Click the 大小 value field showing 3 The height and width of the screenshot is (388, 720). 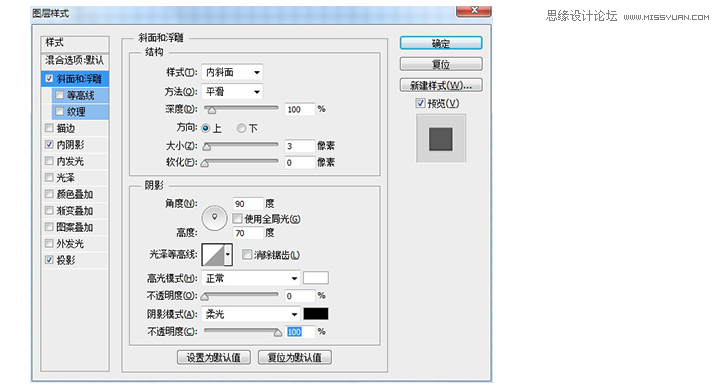[x=300, y=146]
